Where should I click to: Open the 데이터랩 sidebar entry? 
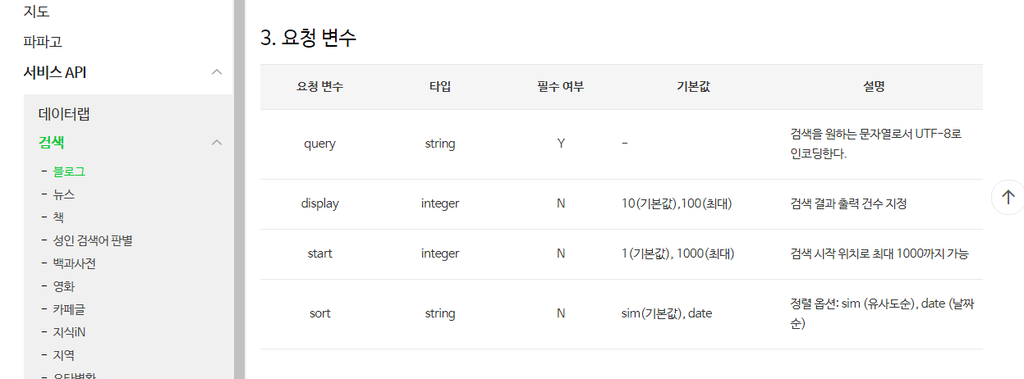64,114
